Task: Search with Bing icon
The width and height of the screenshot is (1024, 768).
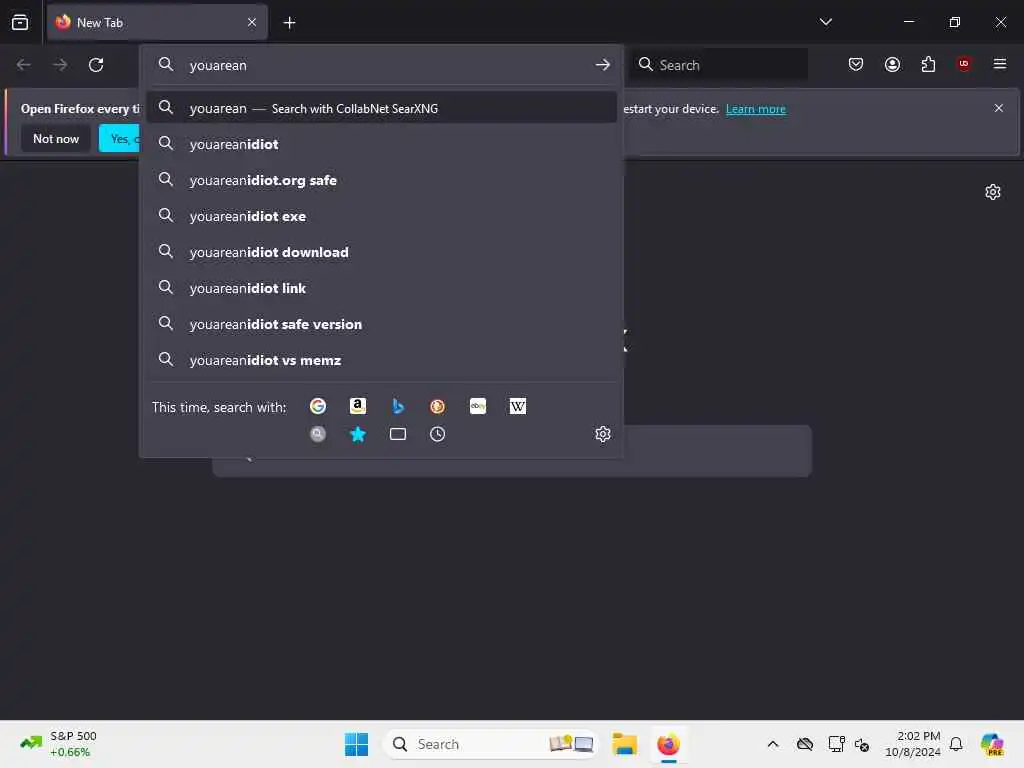Action: click(398, 406)
